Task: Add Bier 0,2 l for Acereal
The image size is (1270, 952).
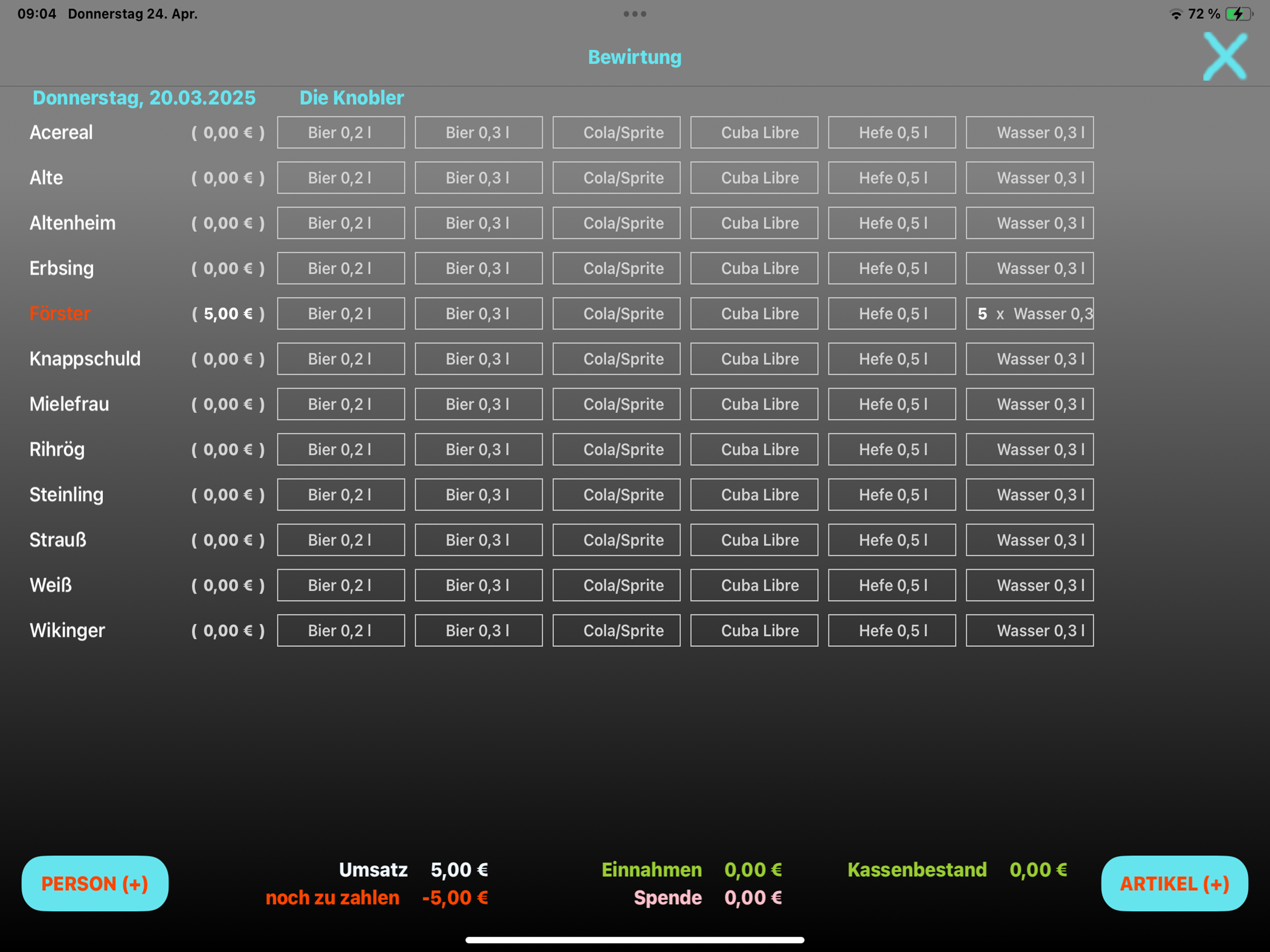Action: [x=340, y=132]
